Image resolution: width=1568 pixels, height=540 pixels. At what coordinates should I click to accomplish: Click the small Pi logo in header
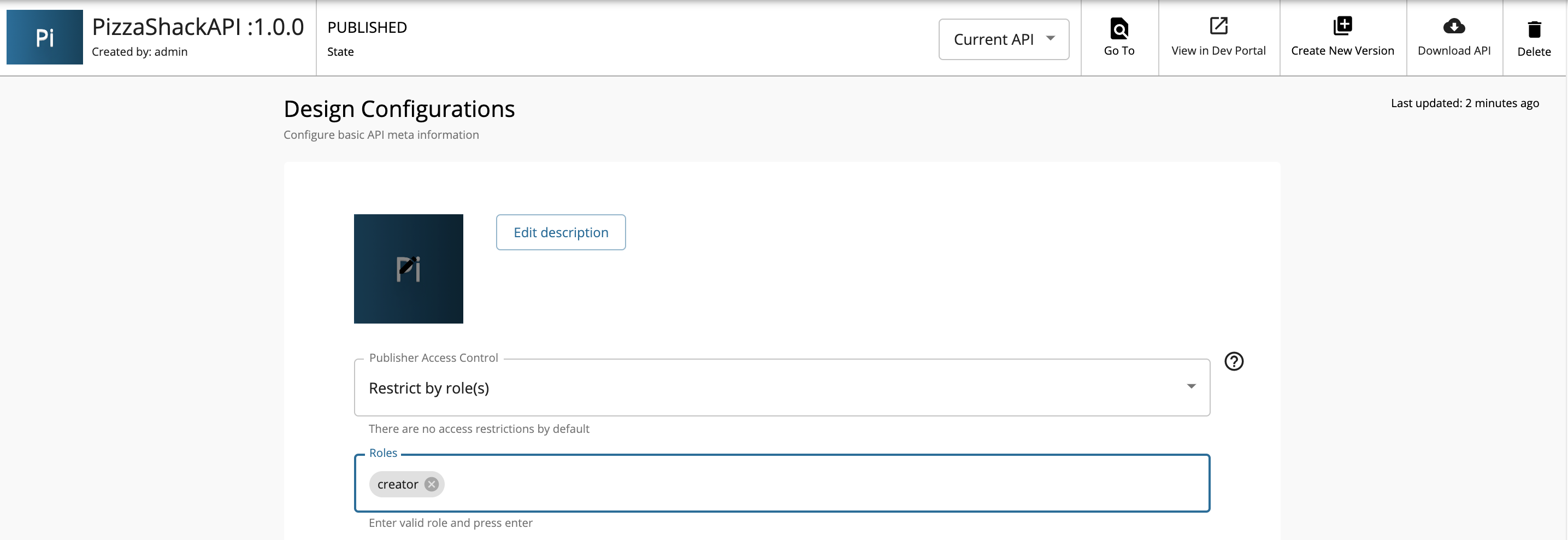[x=44, y=37]
